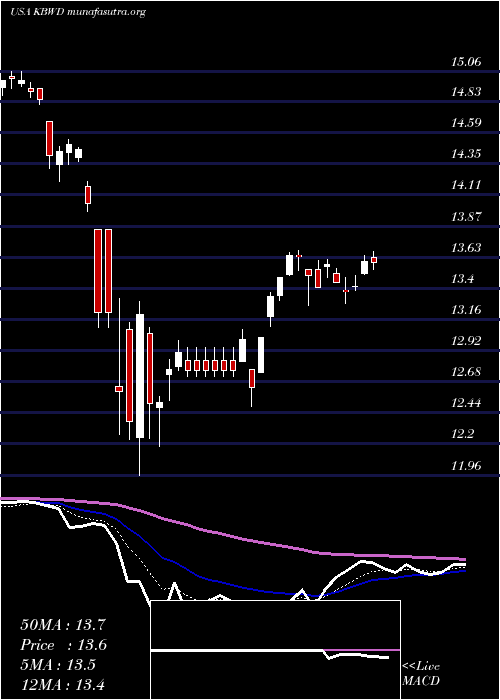The width and height of the screenshot is (500, 700).
Task: Click the <<Live MACD label
Action: point(421,674)
